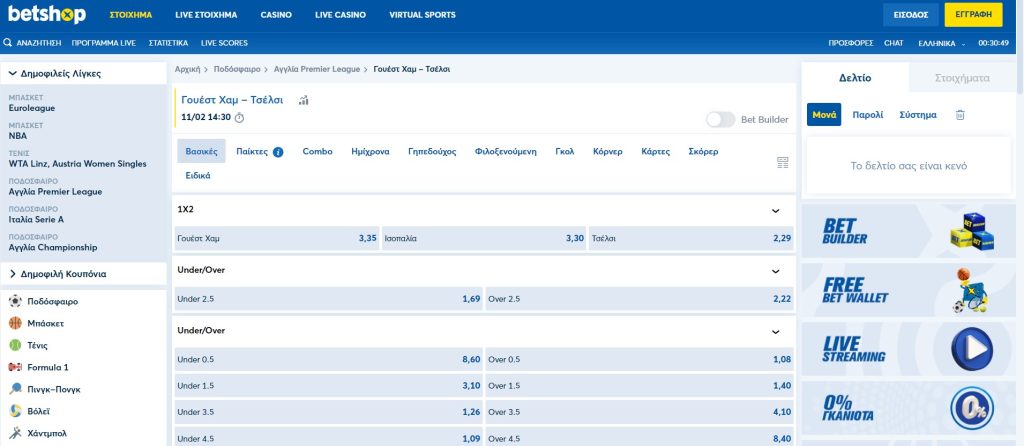Image resolution: width=1024 pixels, height=446 pixels.
Task: Open Live Streaming play banner
Action: (x=908, y=349)
